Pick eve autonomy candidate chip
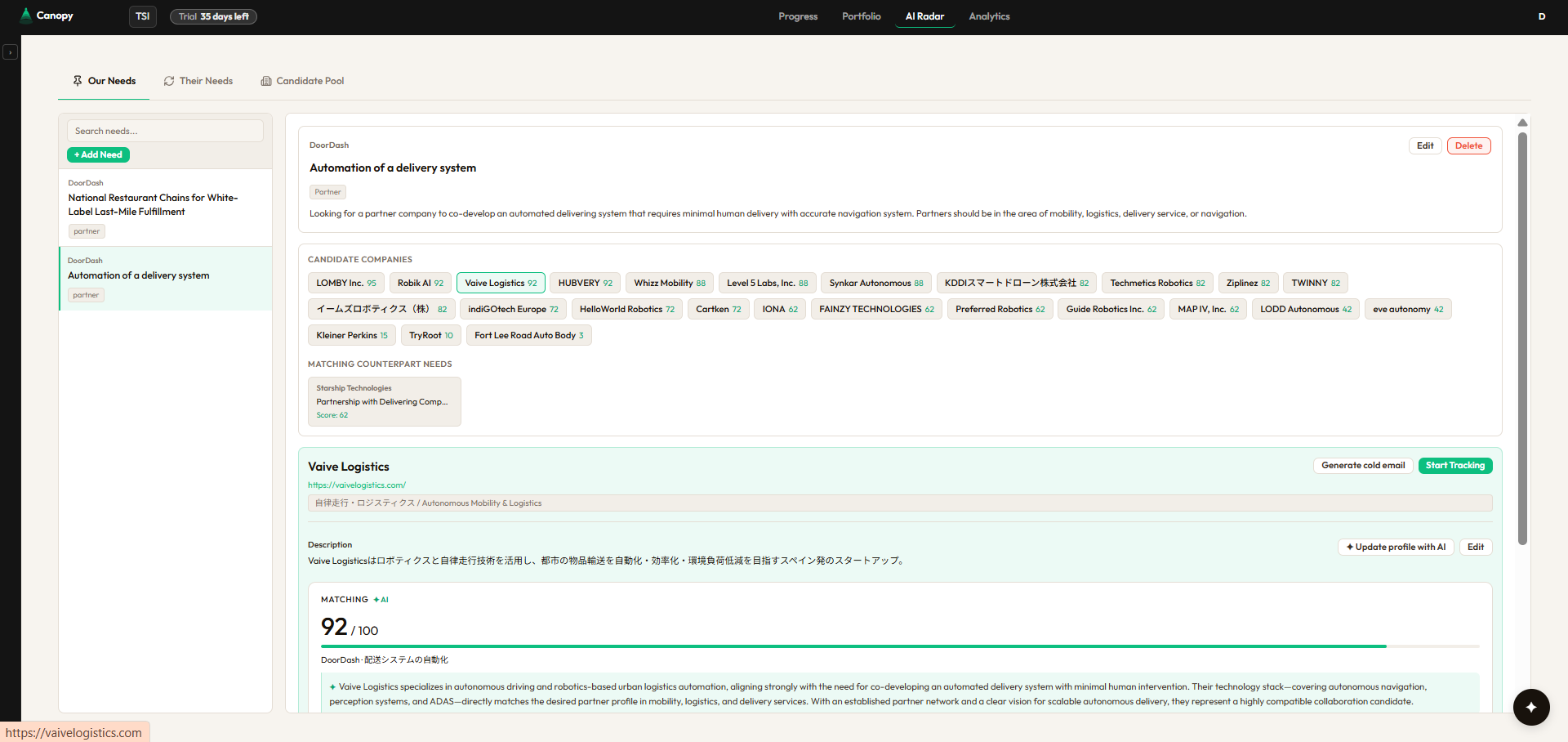 click(1408, 309)
